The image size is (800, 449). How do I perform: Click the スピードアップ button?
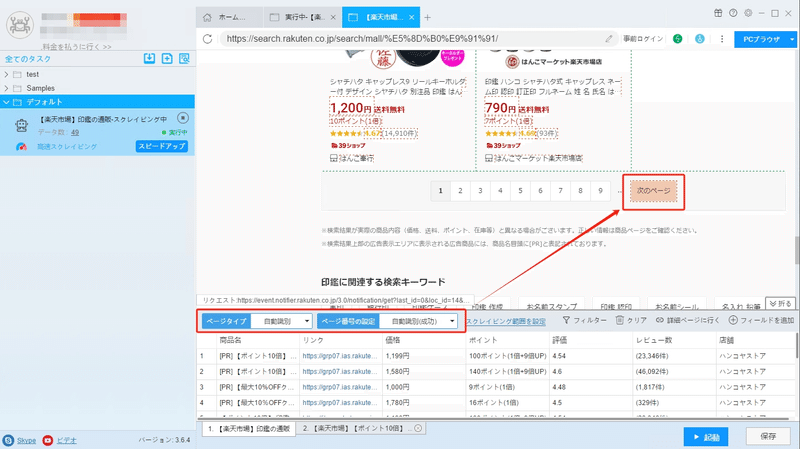point(162,146)
